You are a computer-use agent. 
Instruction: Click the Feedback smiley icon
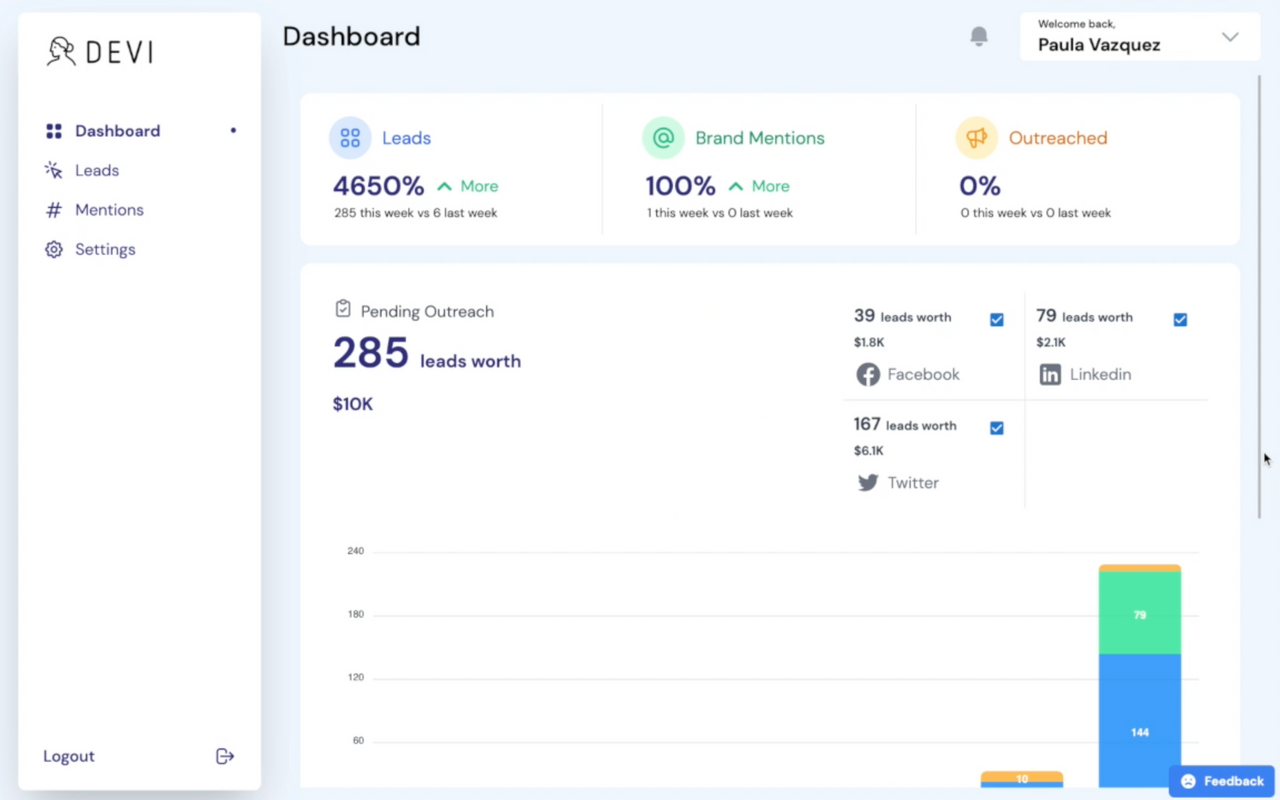point(1188,781)
